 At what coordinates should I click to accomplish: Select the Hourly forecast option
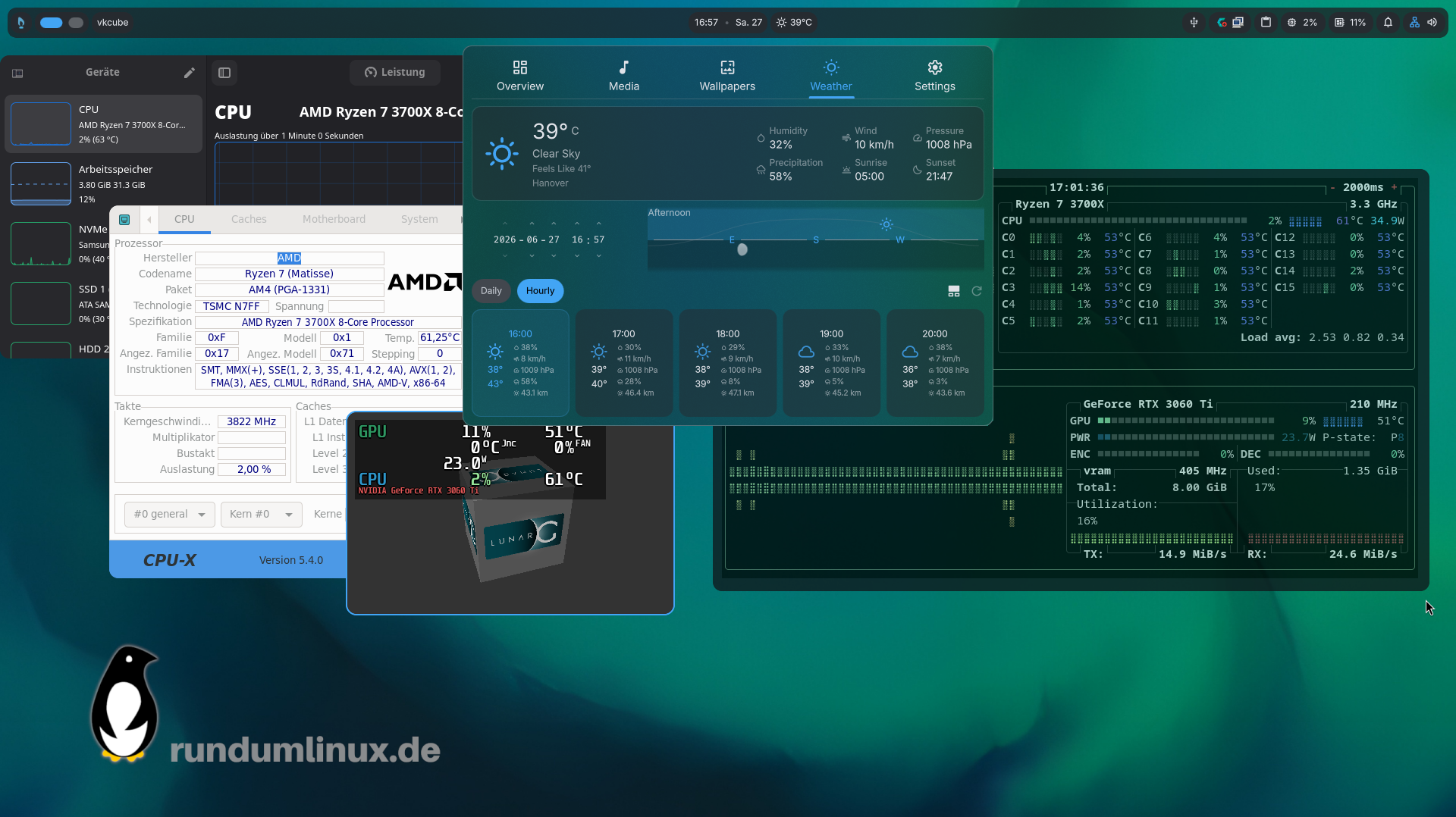[x=540, y=291]
